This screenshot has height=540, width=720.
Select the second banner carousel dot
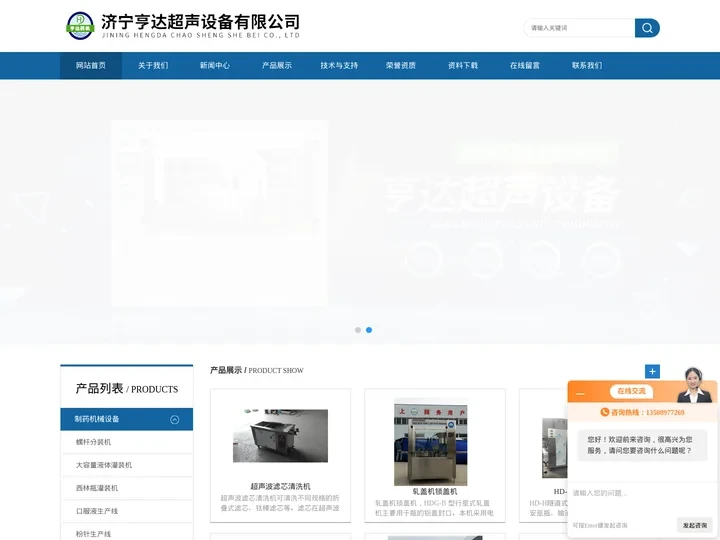(x=369, y=330)
